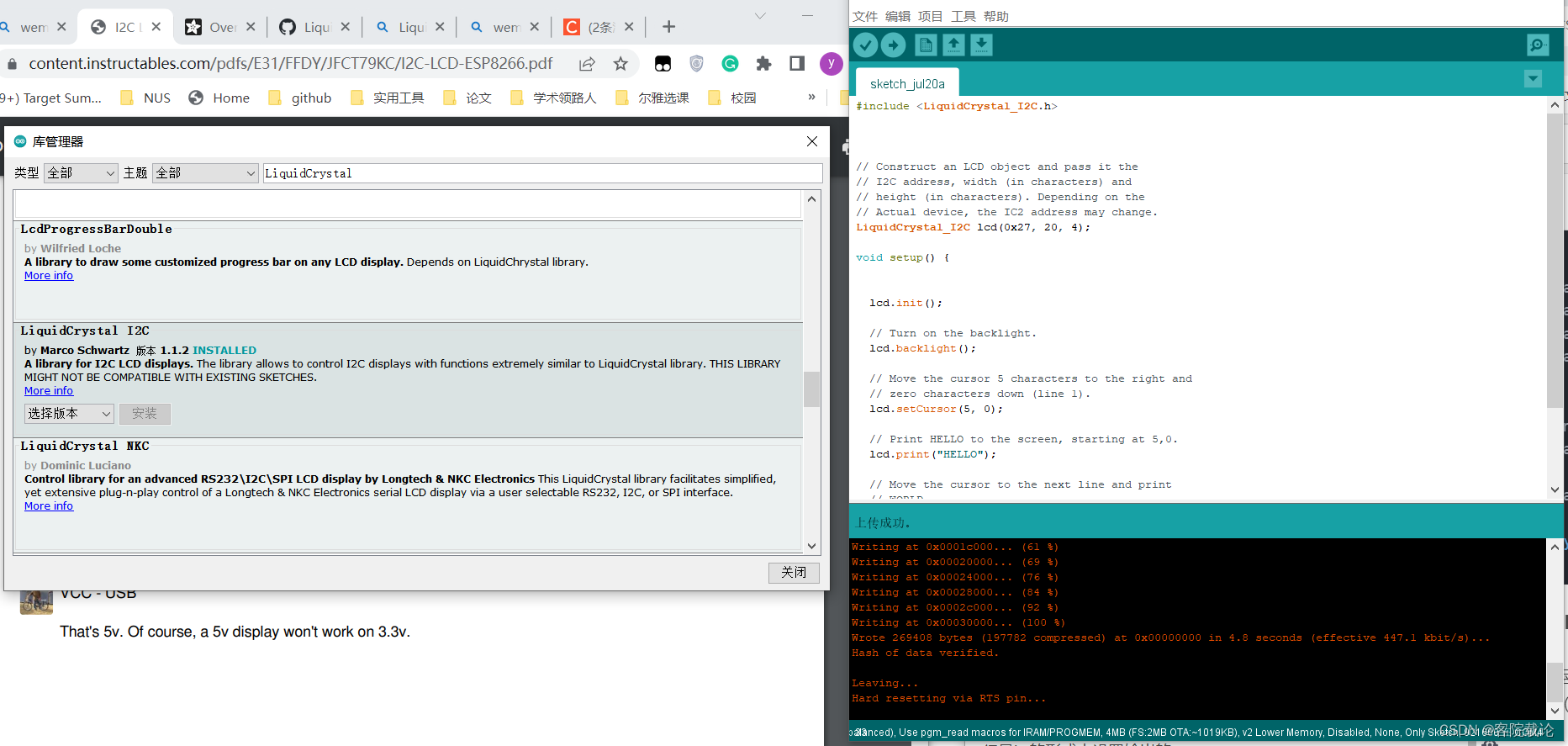Bookmark this page with the star icon

[x=620, y=64]
